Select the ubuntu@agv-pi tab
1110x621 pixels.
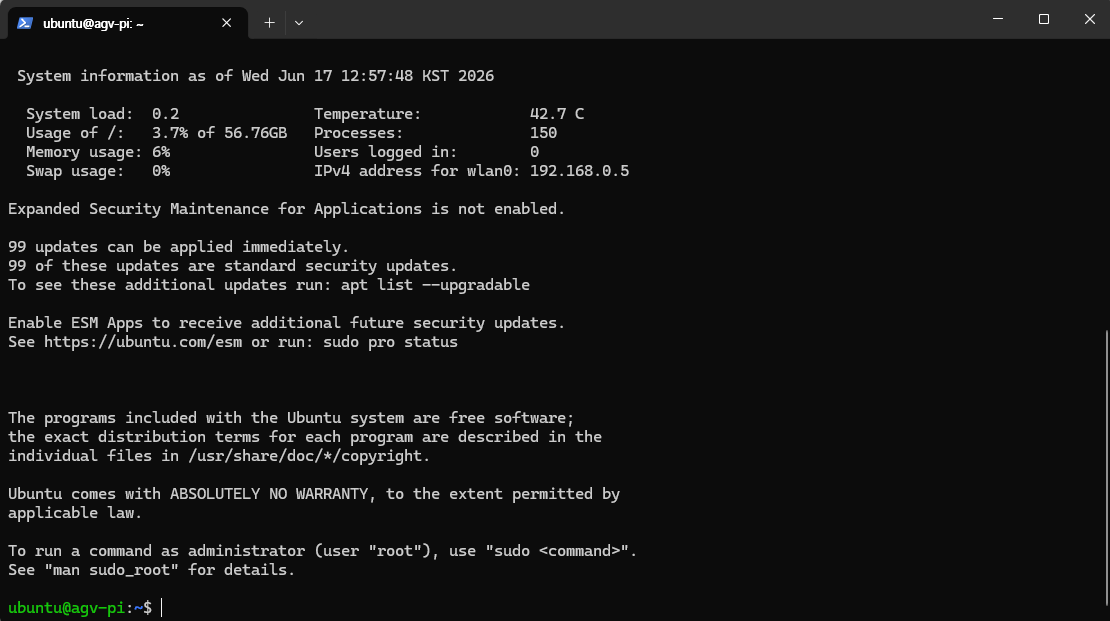tap(128, 23)
